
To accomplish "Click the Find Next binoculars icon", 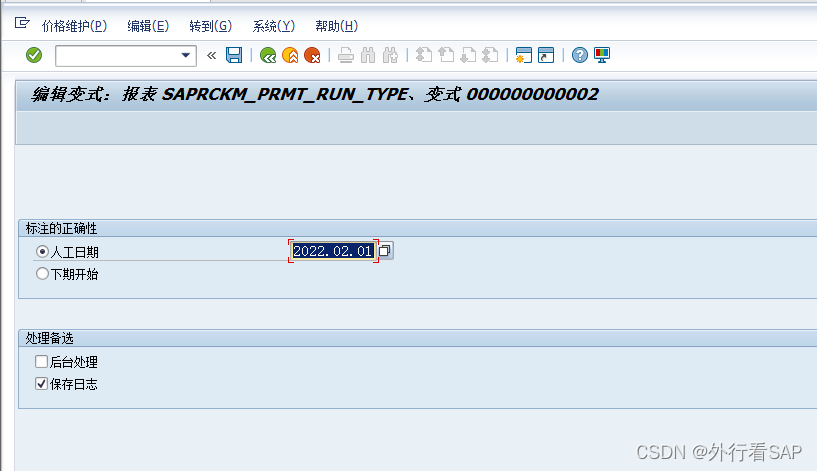I will click(x=390, y=55).
